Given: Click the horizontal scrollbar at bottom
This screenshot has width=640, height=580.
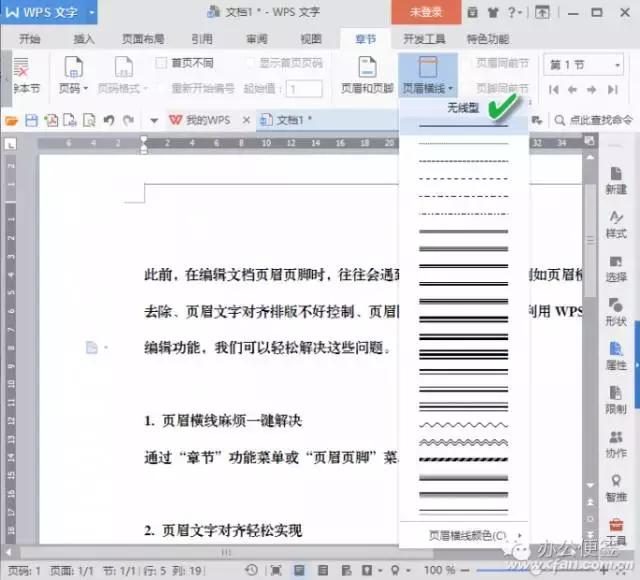Looking at the screenshot, I should click(226, 553).
